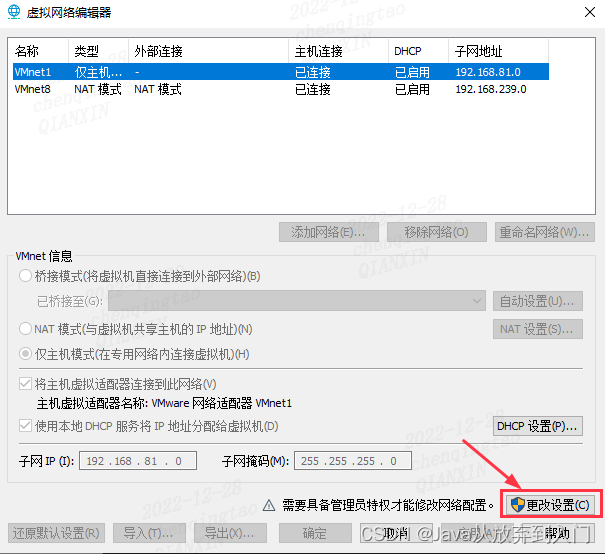Click the globe icon in title bar
The image size is (605, 554).
[14, 12]
